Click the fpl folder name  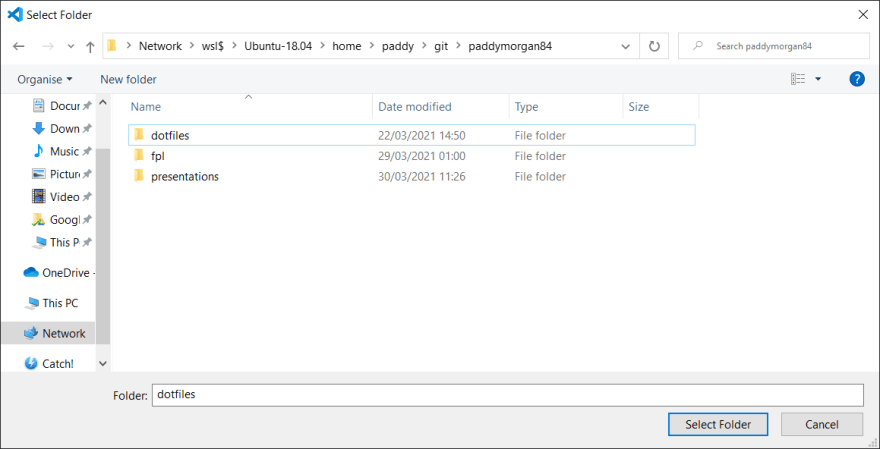[x=157, y=156]
